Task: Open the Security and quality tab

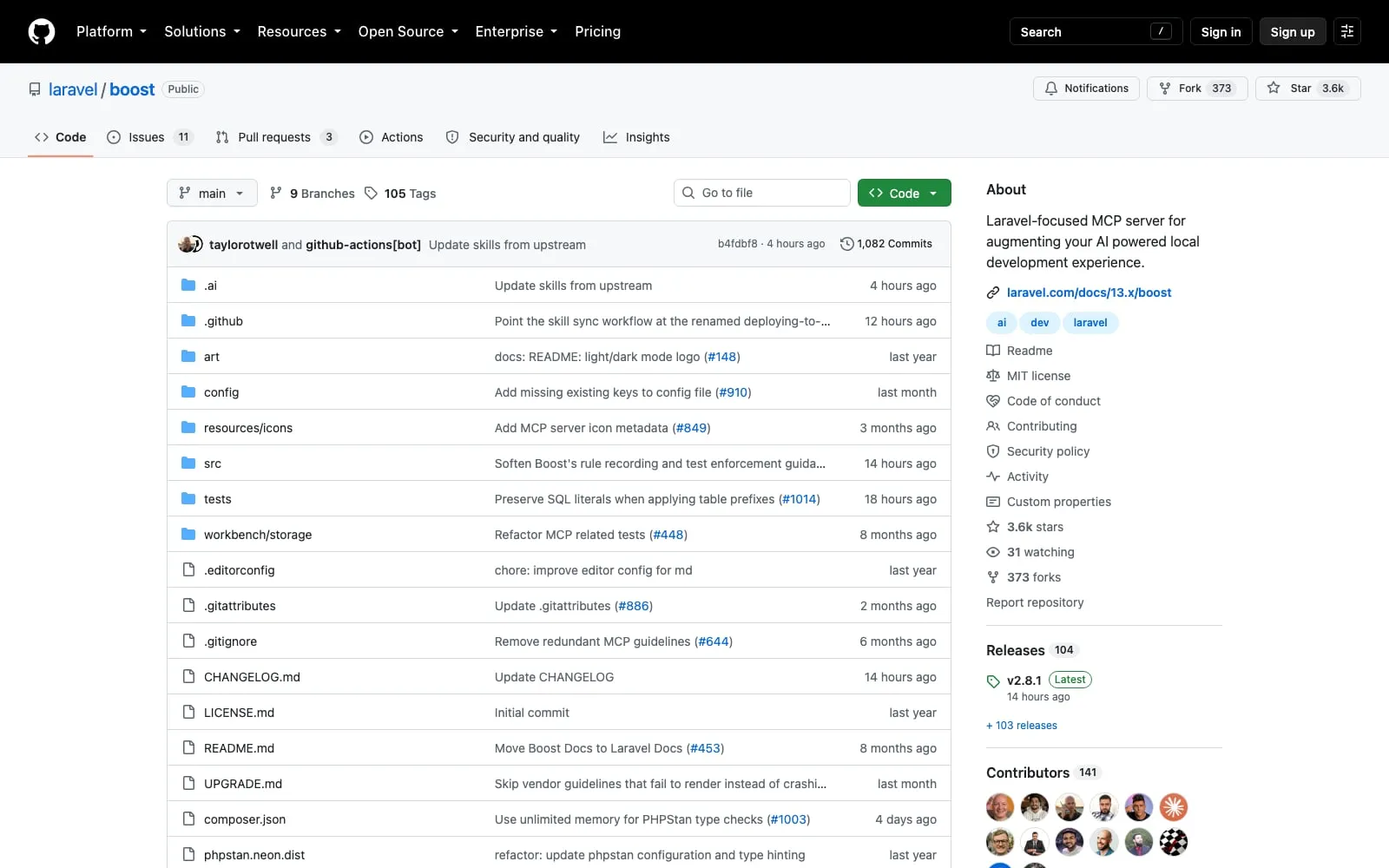Action: click(513, 137)
